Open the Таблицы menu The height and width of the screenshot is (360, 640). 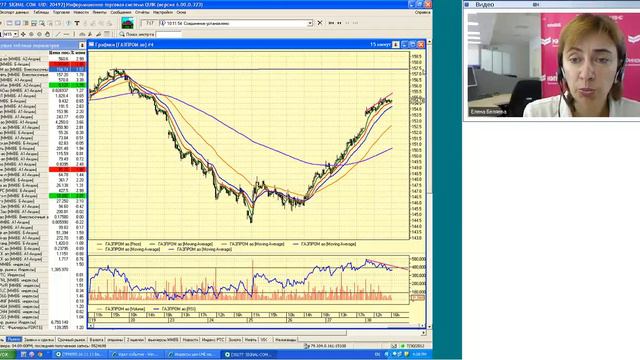(41, 12)
